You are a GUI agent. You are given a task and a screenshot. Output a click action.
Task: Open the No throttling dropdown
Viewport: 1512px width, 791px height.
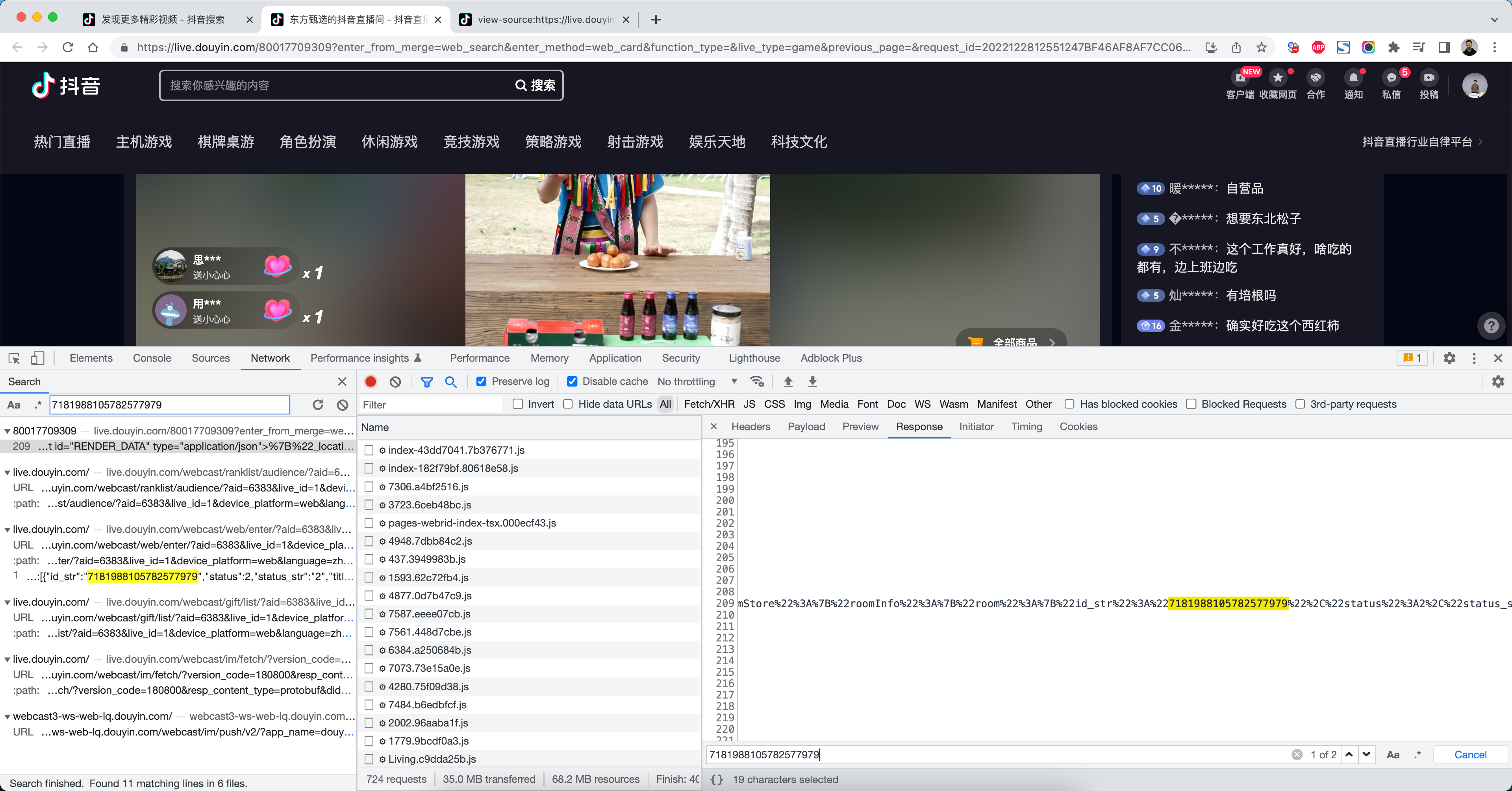[x=697, y=381]
